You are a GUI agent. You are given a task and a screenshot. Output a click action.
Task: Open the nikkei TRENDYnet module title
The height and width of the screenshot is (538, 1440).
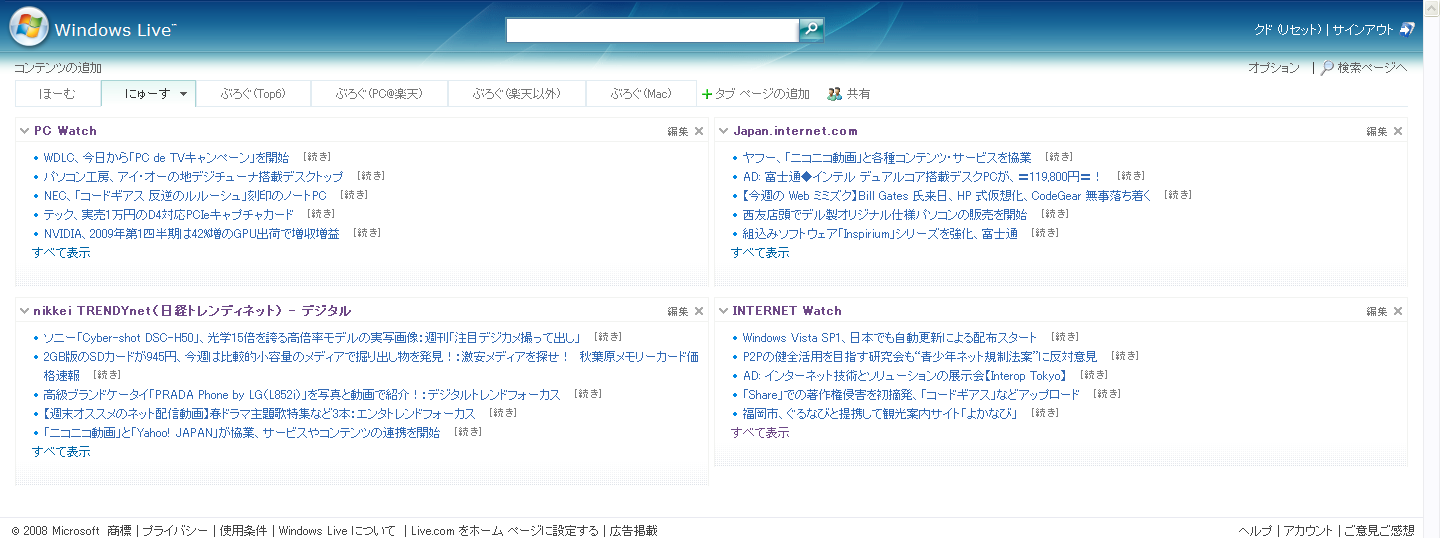[192, 311]
